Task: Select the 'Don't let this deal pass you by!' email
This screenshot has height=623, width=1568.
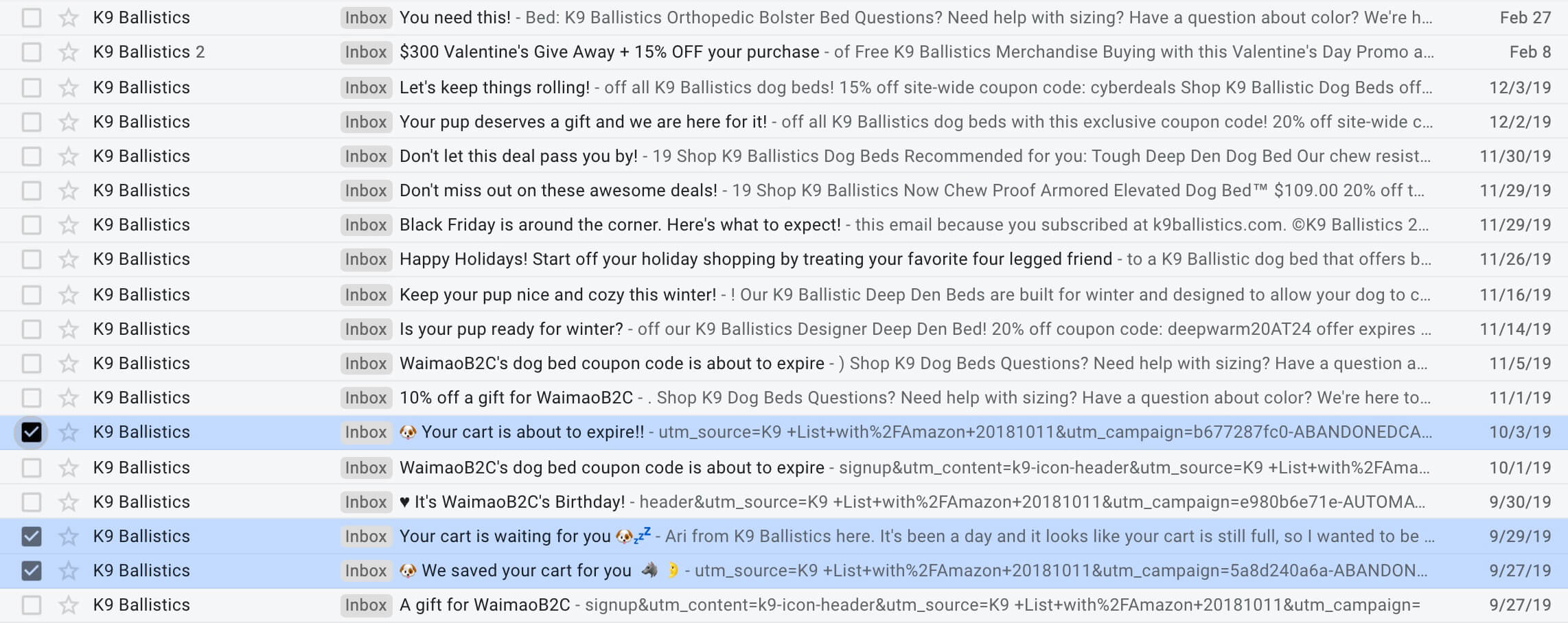Action: tap(31, 156)
